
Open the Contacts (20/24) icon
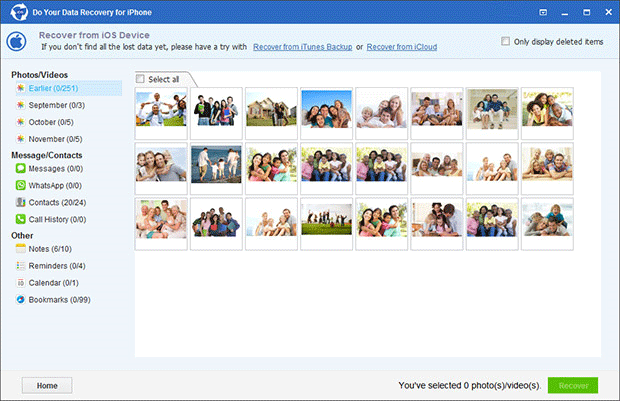coord(20,202)
